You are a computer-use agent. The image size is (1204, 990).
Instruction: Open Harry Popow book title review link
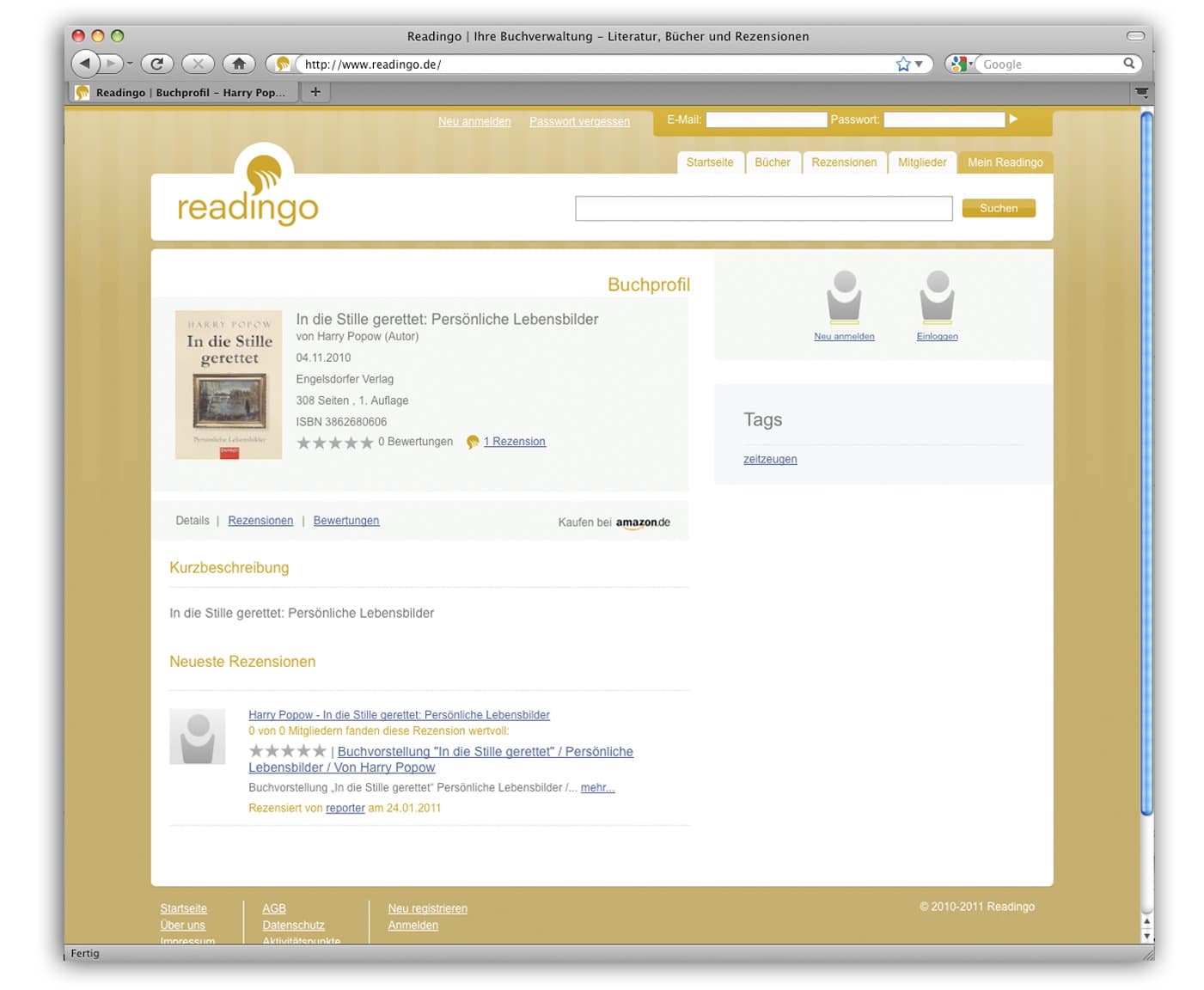point(399,715)
